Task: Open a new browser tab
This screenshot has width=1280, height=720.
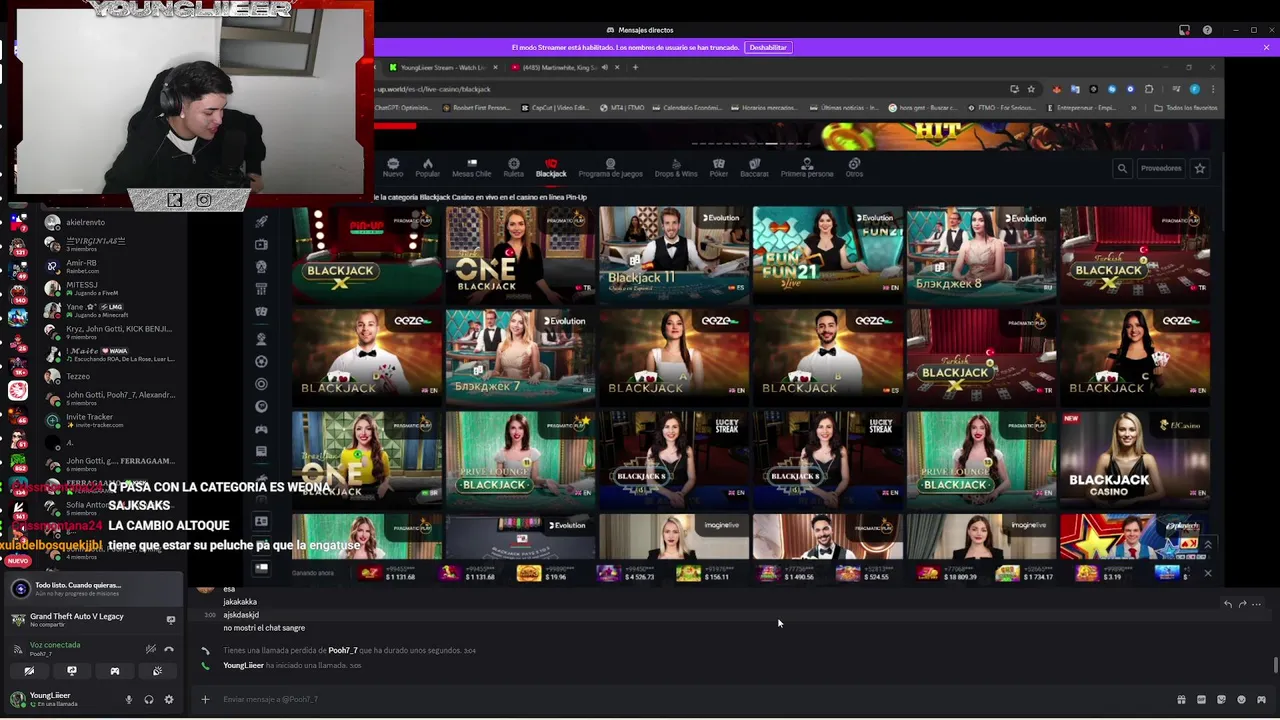Action: click(x=635, y=67)
